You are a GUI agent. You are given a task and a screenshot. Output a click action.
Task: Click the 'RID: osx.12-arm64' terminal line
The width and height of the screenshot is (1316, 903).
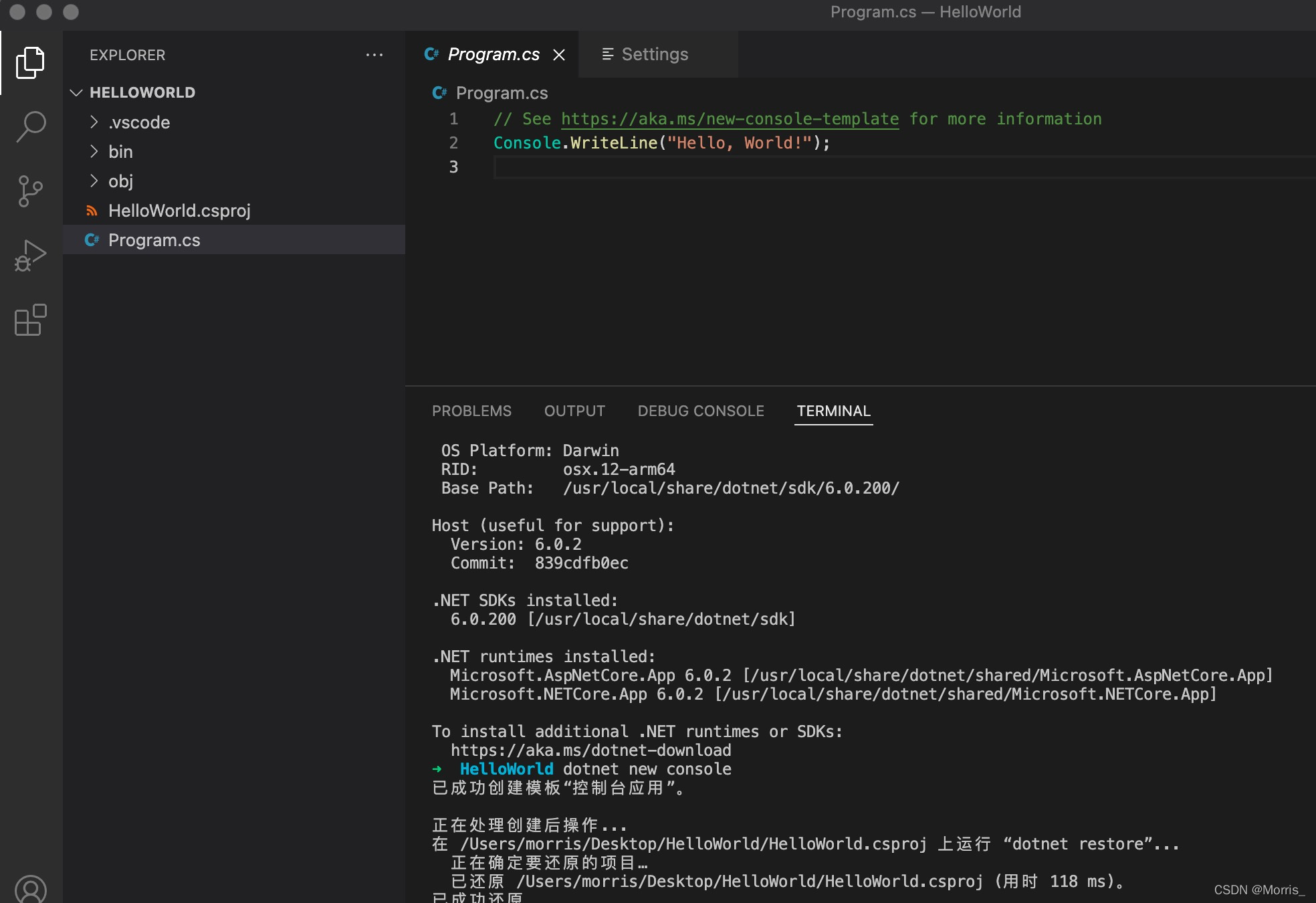(558, 470)
